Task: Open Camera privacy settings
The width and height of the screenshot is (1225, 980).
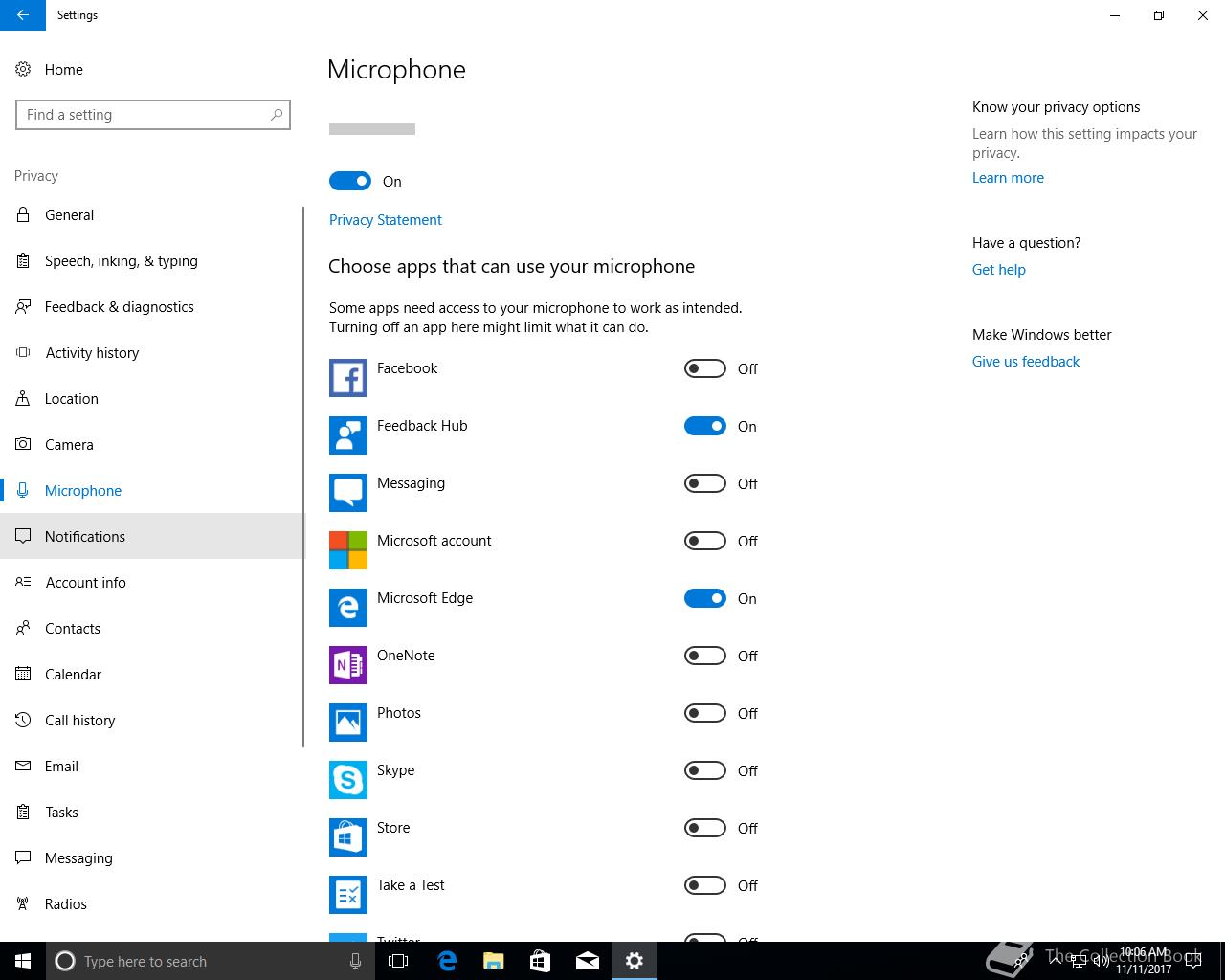Action: click(151, 444)
